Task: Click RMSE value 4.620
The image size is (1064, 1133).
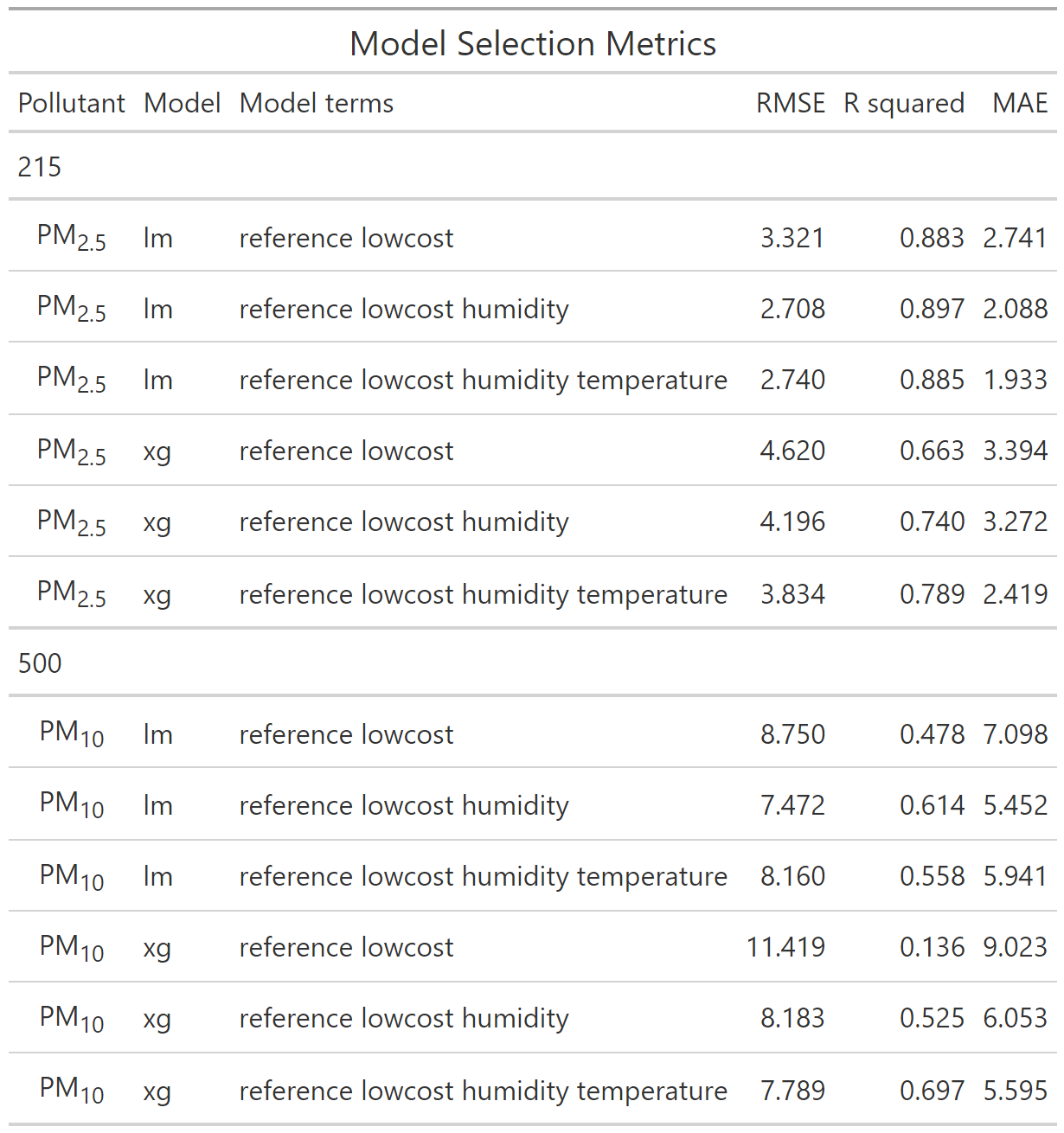Action: tap(792, 451)
